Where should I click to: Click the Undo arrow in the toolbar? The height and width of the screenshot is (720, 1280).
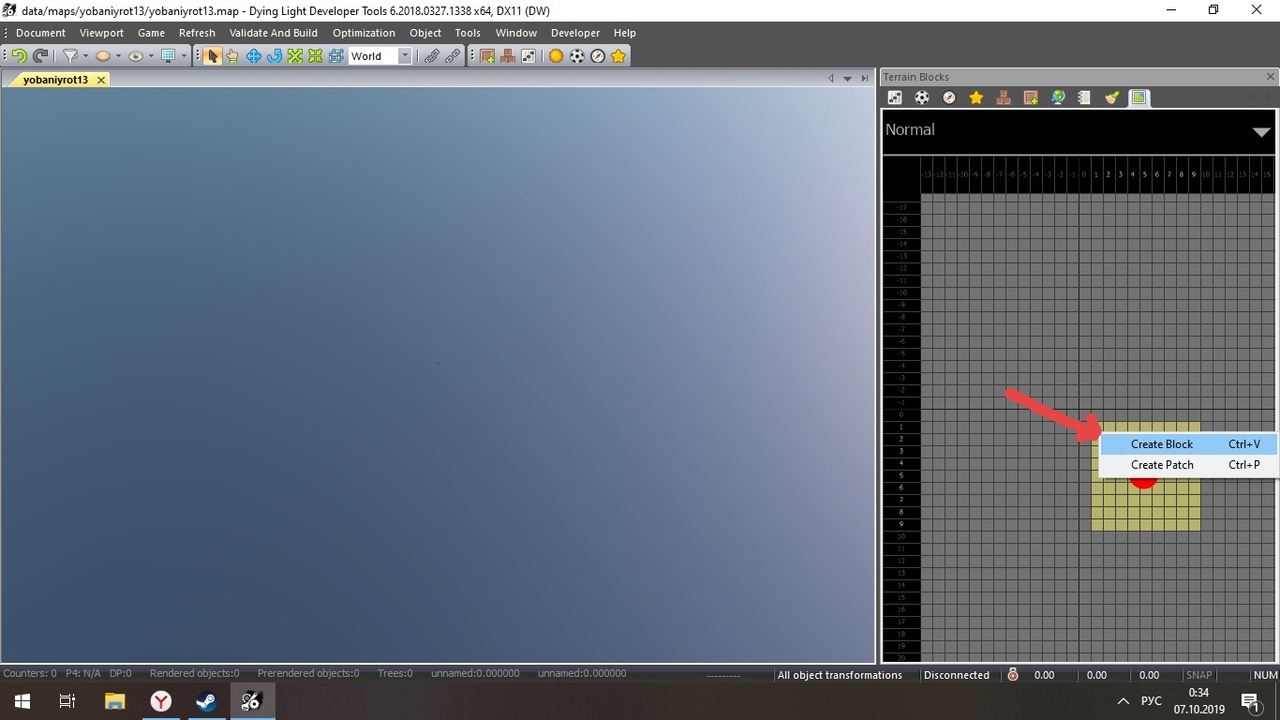[x=19, y=57]
